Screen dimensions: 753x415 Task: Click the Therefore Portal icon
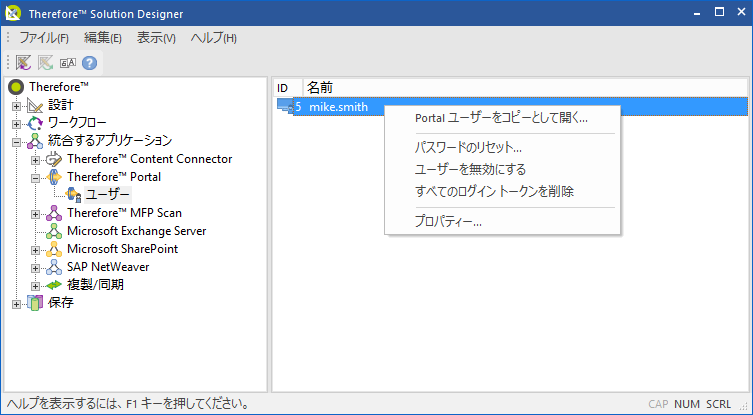click(x=54, y=177)
